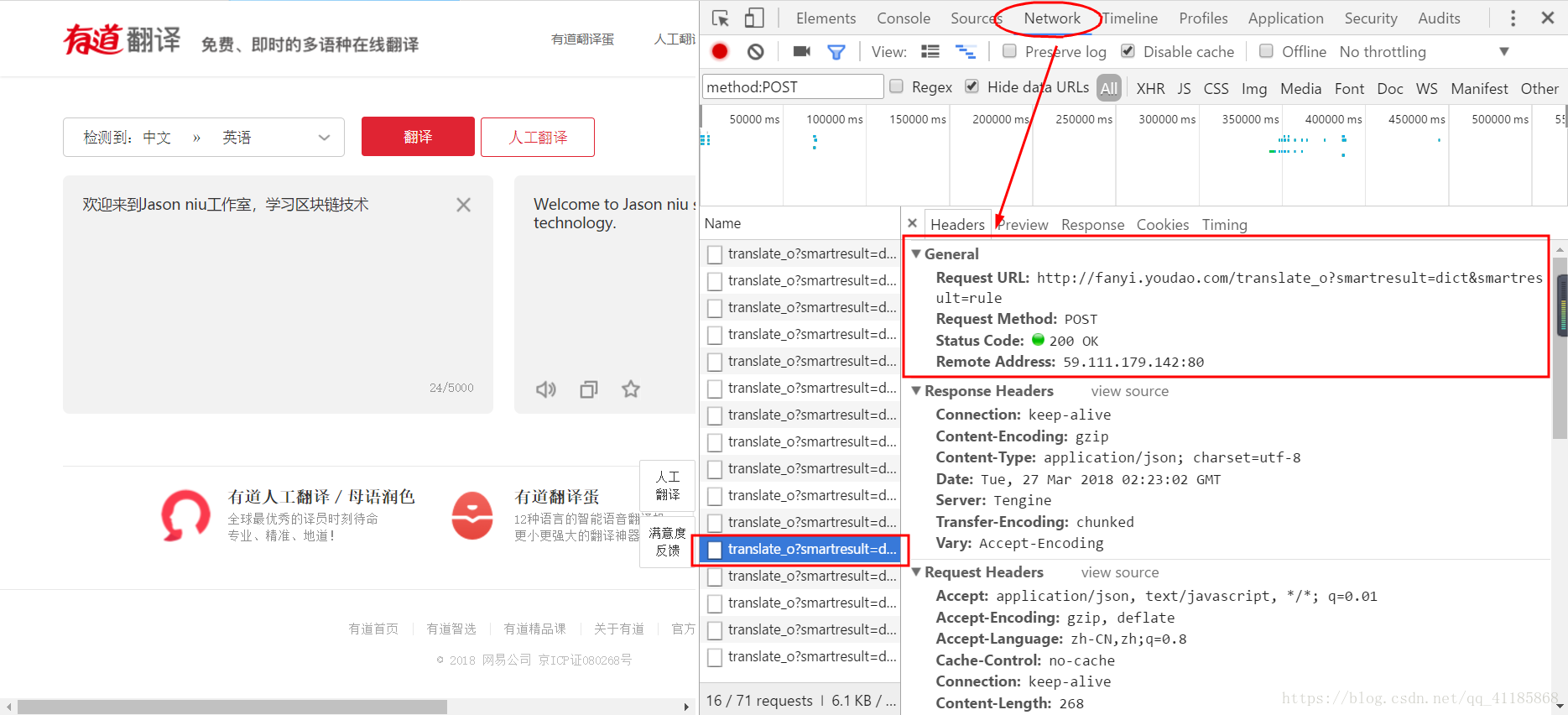Favorite the translation with the star icon
This screenshot has width=1568, height=715.
[x=631, y=389]
